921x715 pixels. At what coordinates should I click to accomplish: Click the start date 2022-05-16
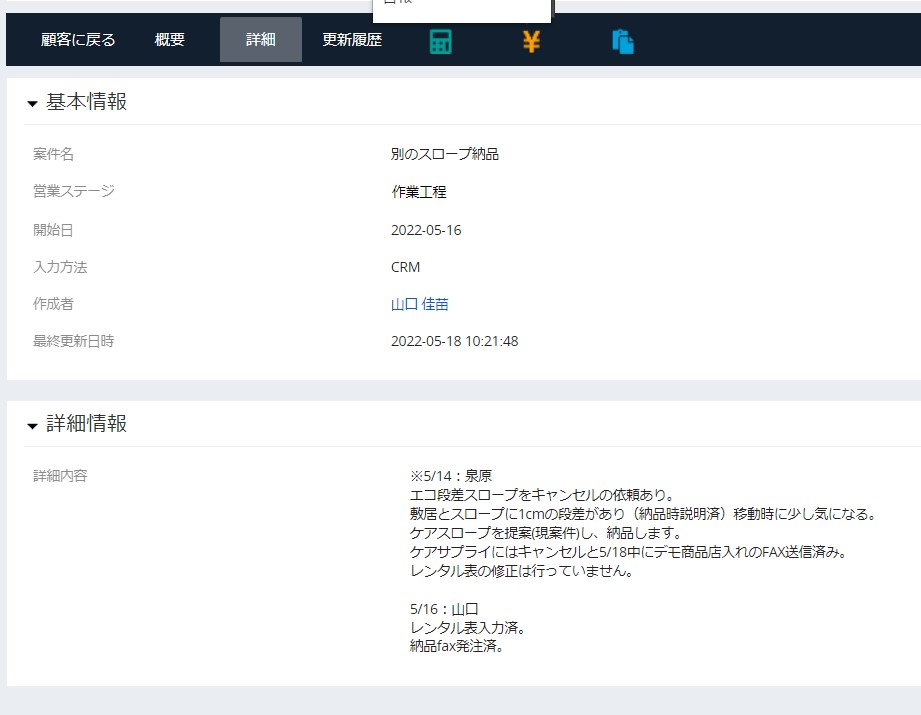pyautogui.click(x=426, y=230)
